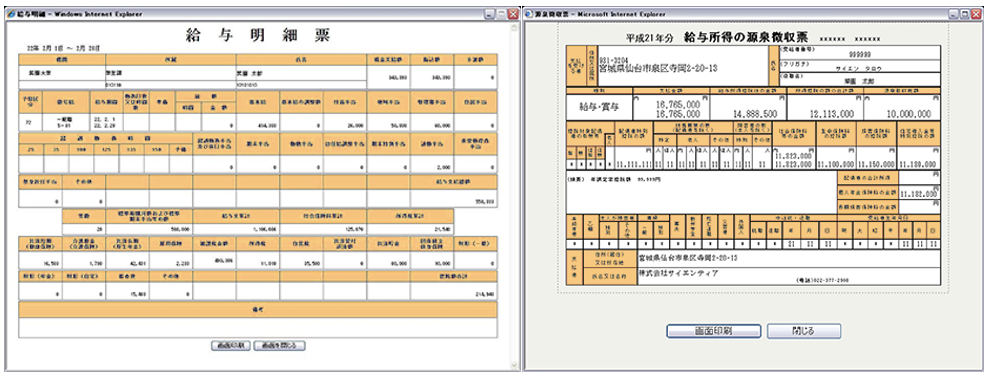Maximize the 源泉徴収票 window
The image size is (988, 380).
[x=966, y=14]
